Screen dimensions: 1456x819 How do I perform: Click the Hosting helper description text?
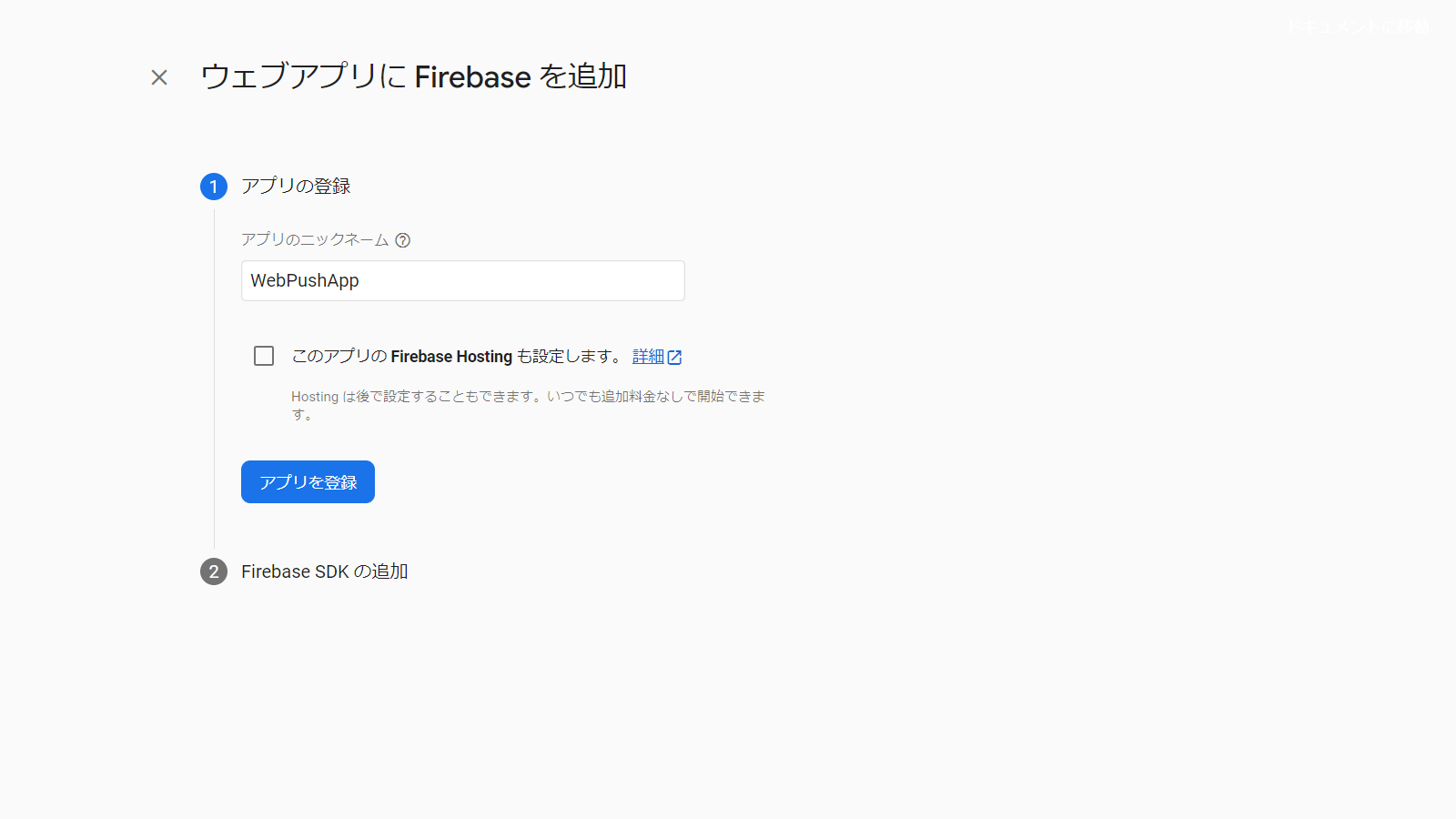pyautogui.click(x=528, y=397)
